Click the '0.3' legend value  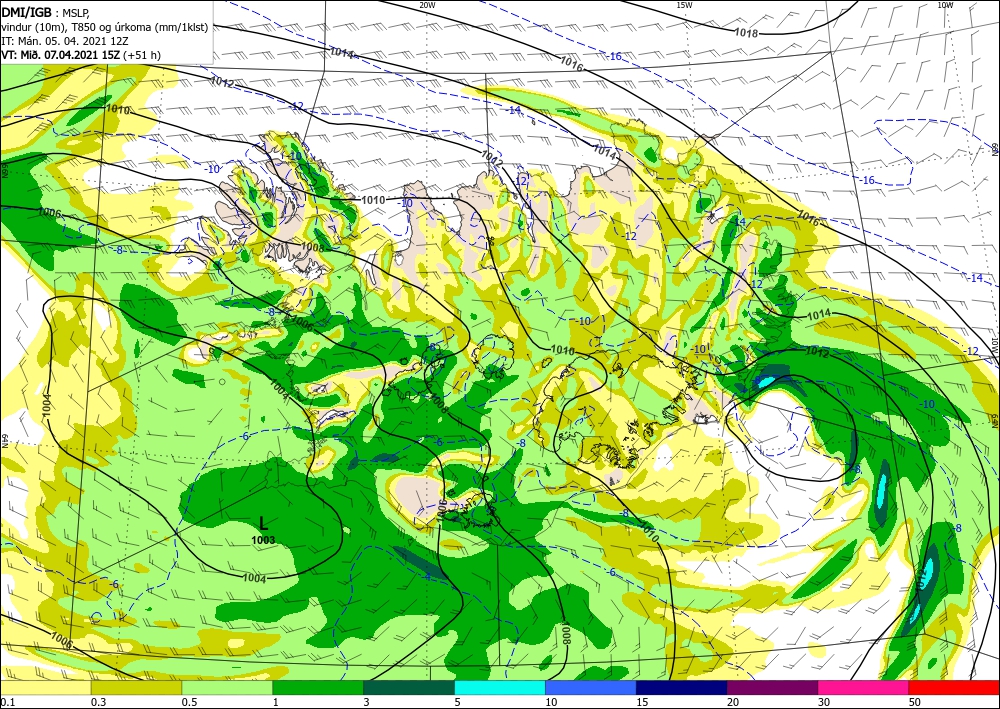[x=98, y=702]
